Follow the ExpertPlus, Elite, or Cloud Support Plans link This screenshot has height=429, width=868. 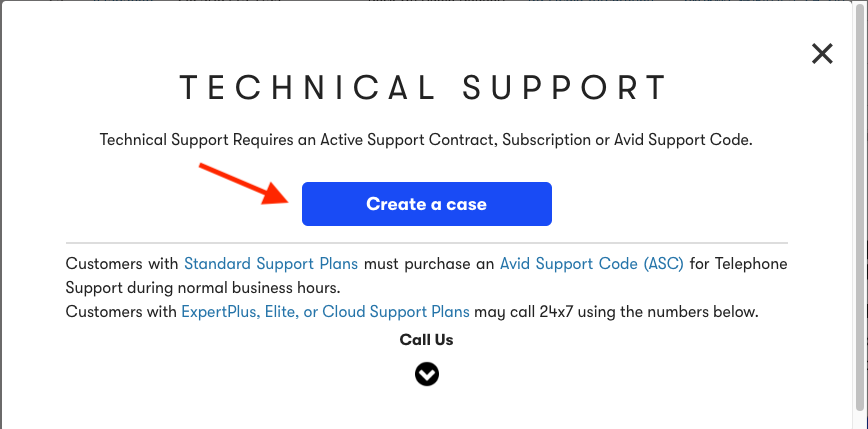click(x=325, y=312)
